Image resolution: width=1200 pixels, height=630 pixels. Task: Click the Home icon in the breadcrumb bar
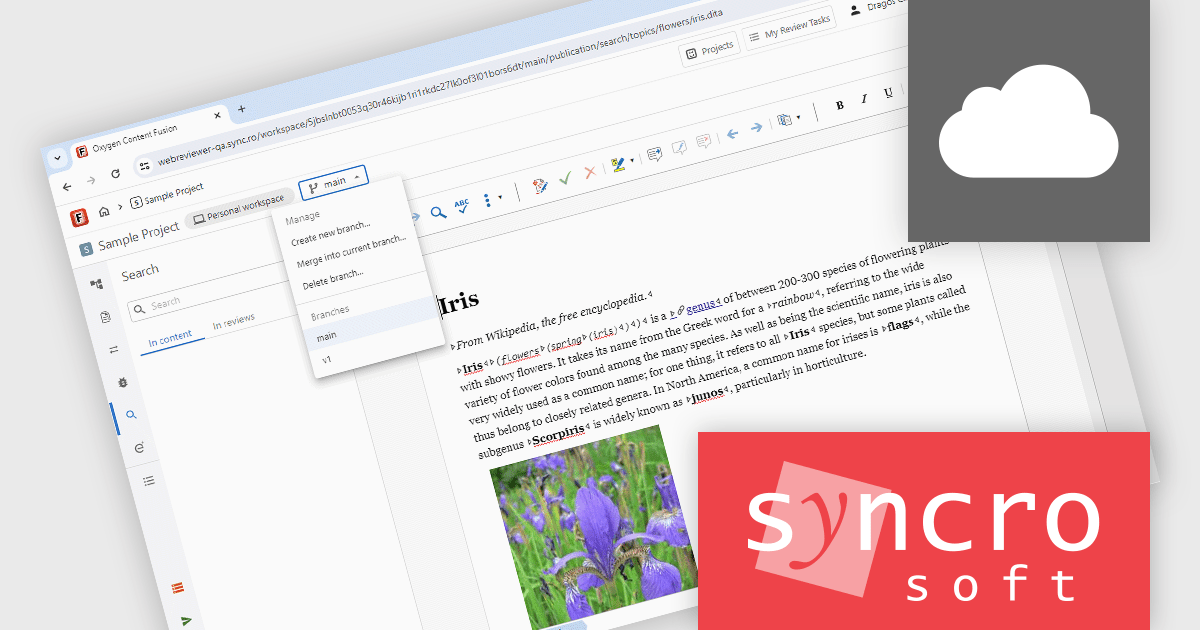[x=105, y=210]
